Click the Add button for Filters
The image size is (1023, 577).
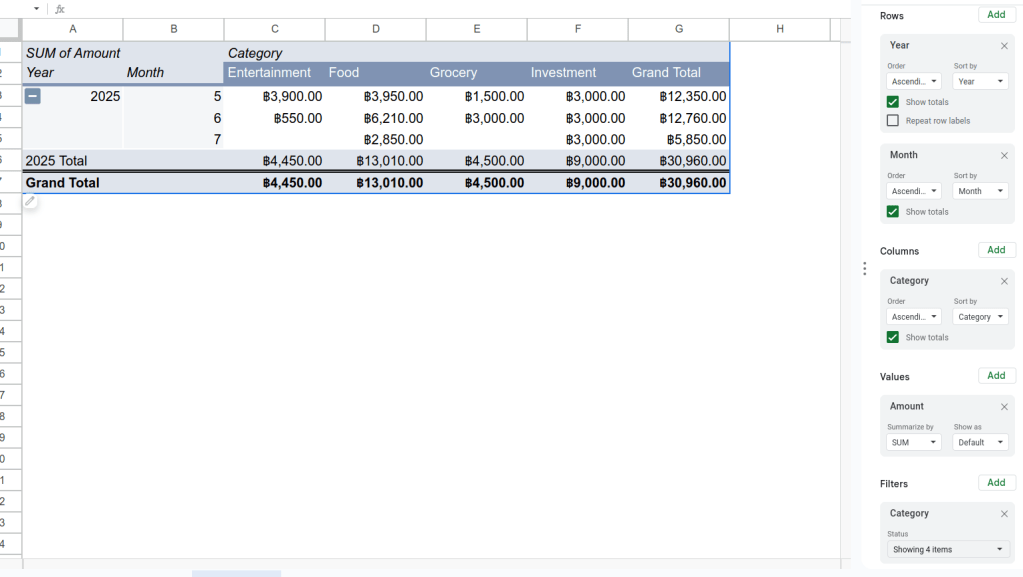996,483
